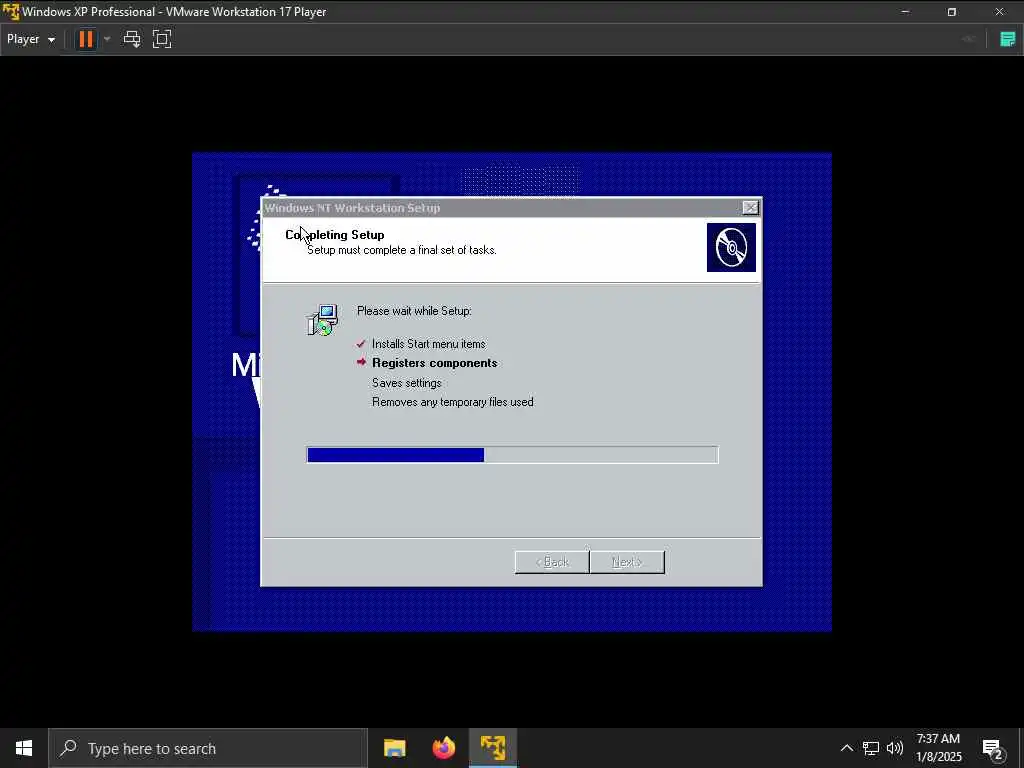Click the CD disc icon in setup header
This screenshot has width=1024, height=768.
pos(731,248)
